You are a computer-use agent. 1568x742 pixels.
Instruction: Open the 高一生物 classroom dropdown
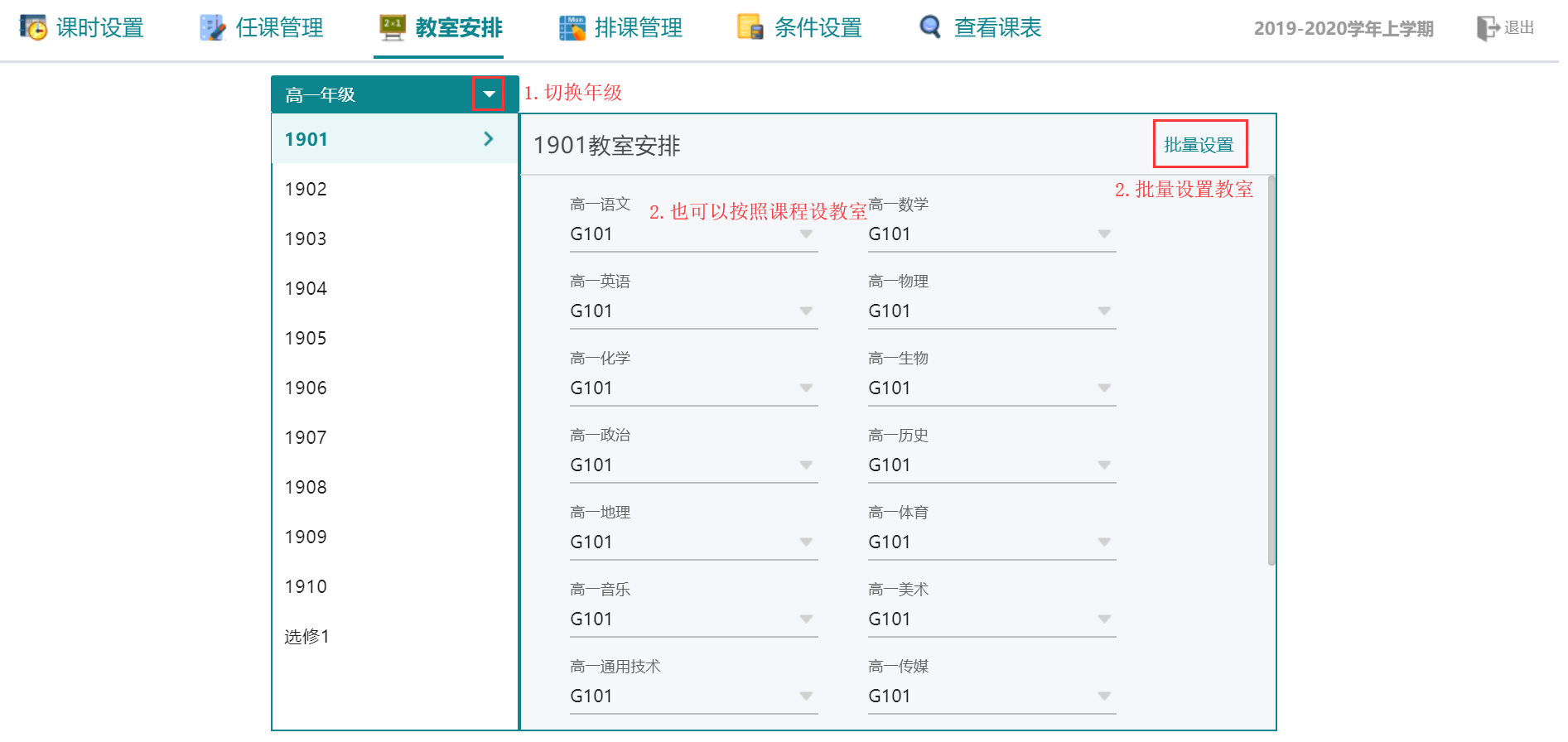click(x=992, y=388)
